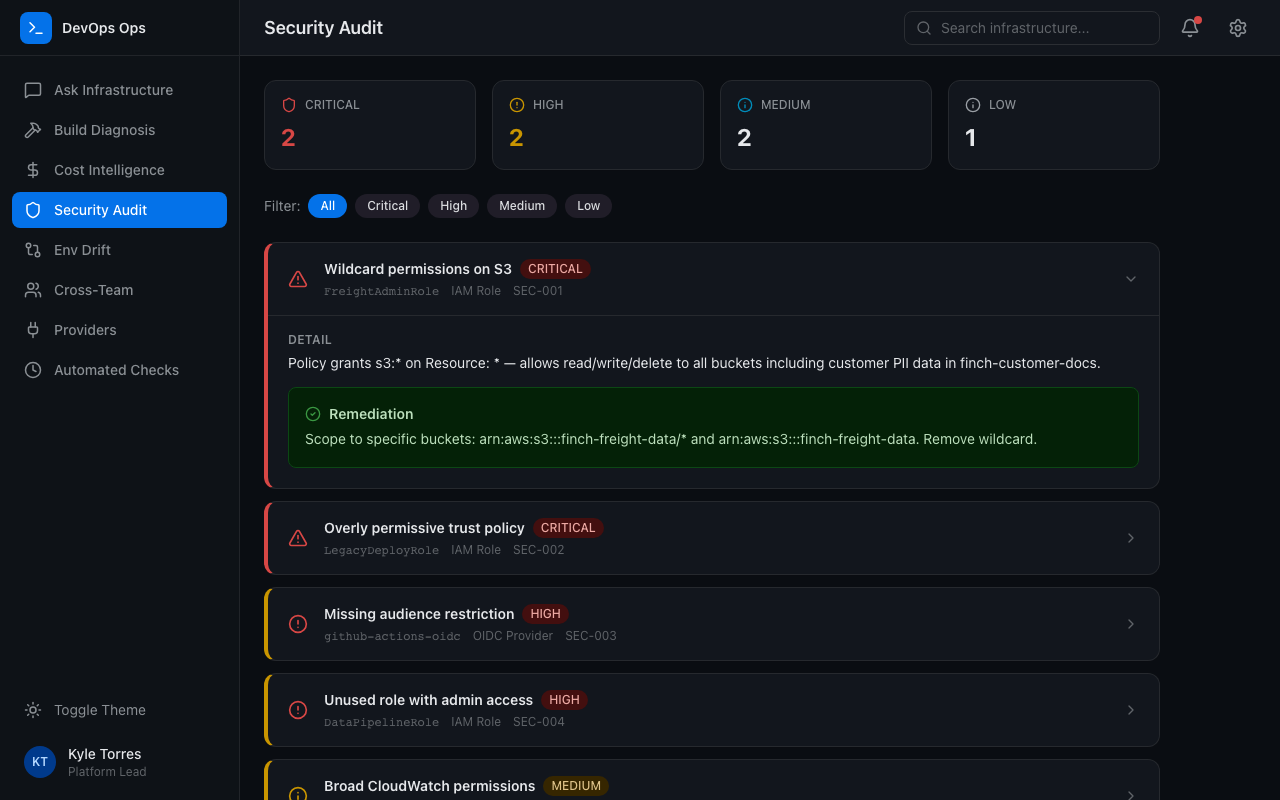Open the Automated Checks clock icon
The width and height of the screenshot is (1280, 800).
[33, 370]
